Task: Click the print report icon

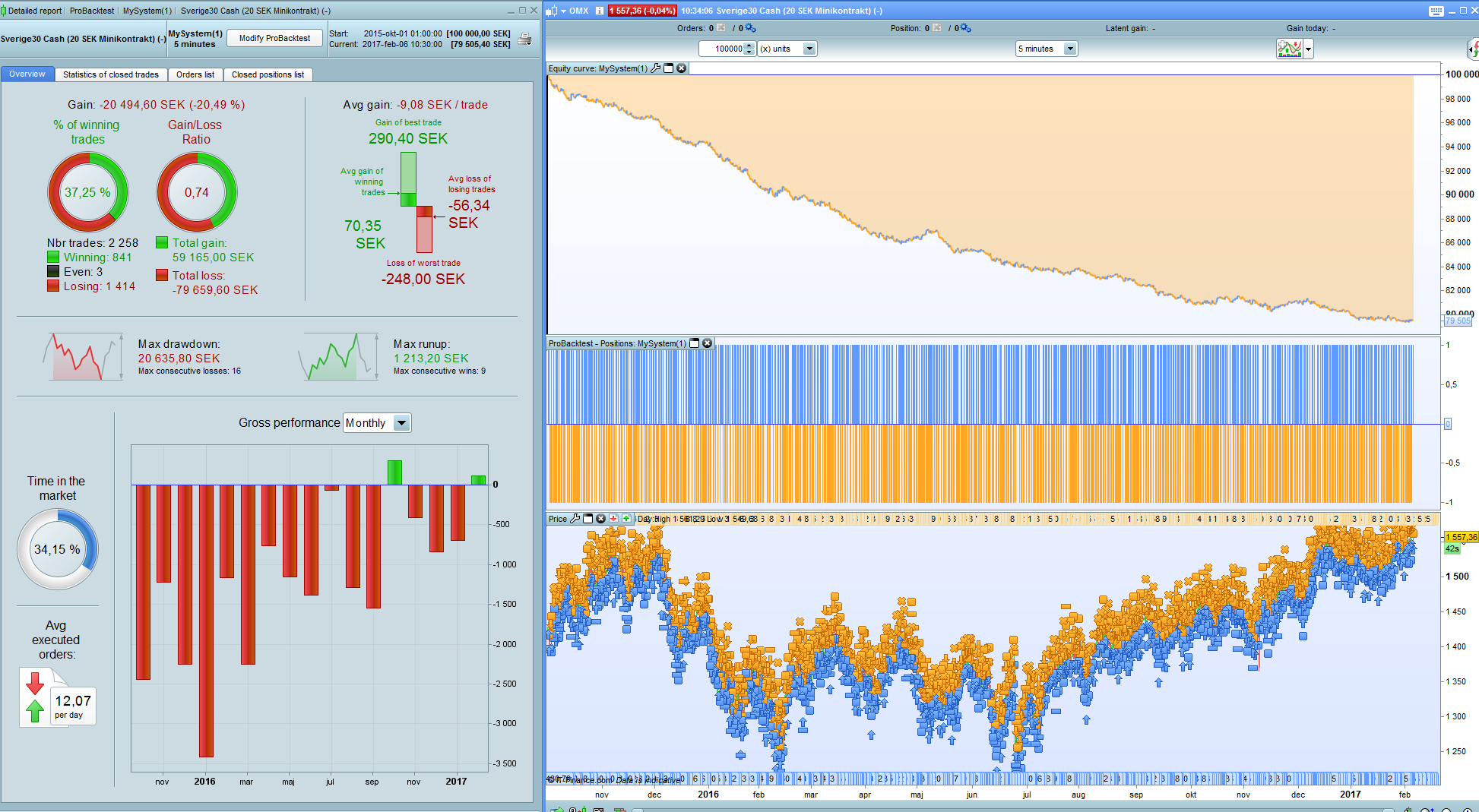Action: point(524,39)
